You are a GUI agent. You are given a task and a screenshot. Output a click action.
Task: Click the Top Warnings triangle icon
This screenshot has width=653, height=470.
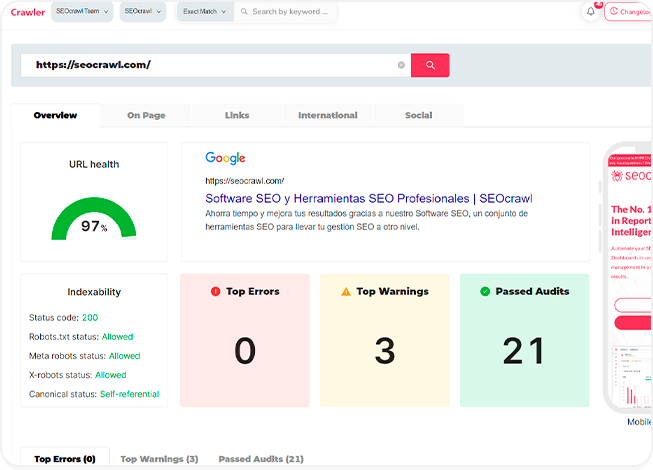pyautogui.click(x=346, y=292)
